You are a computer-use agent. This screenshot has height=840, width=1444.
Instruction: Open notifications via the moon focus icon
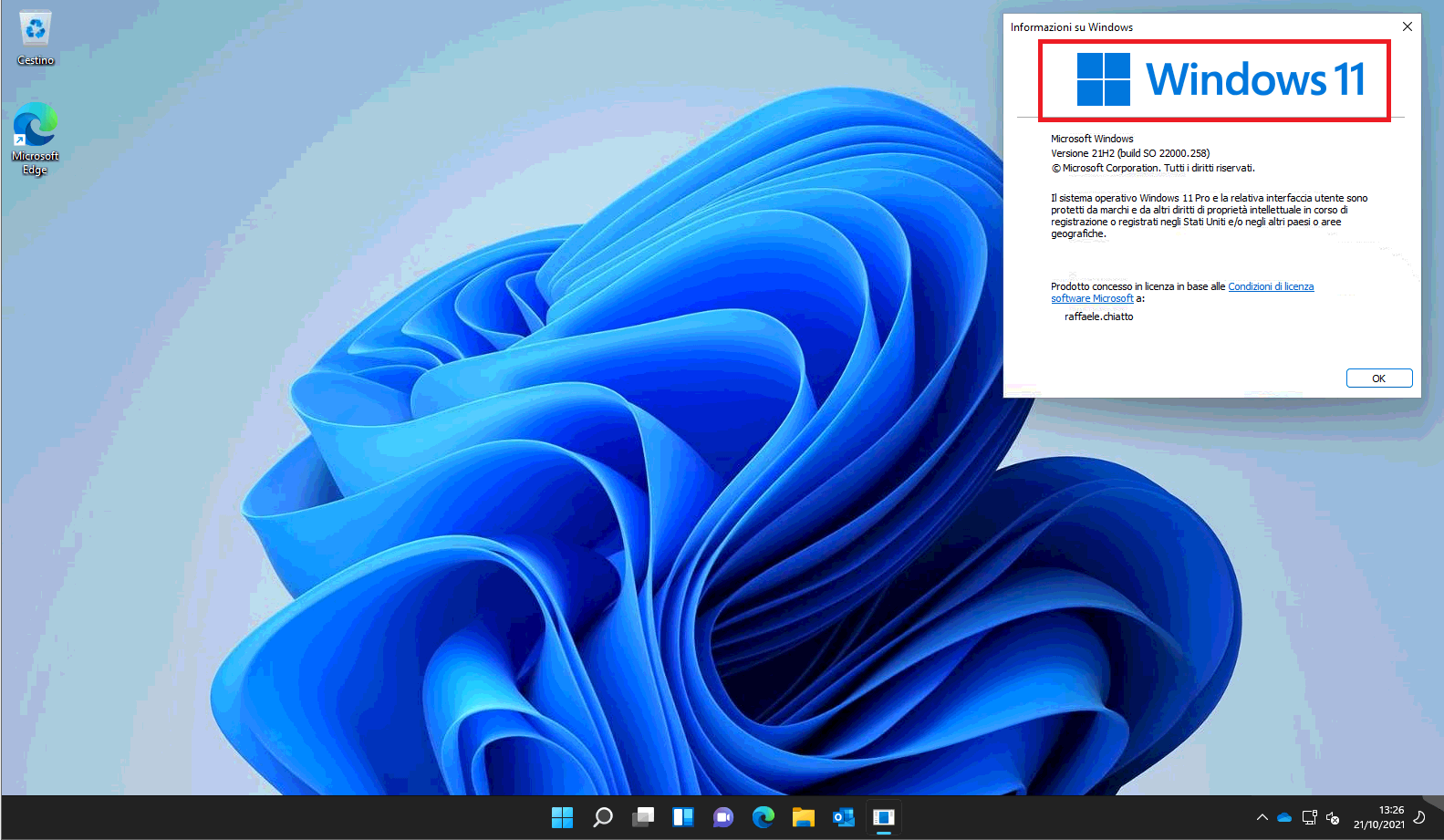[1419, 817]
